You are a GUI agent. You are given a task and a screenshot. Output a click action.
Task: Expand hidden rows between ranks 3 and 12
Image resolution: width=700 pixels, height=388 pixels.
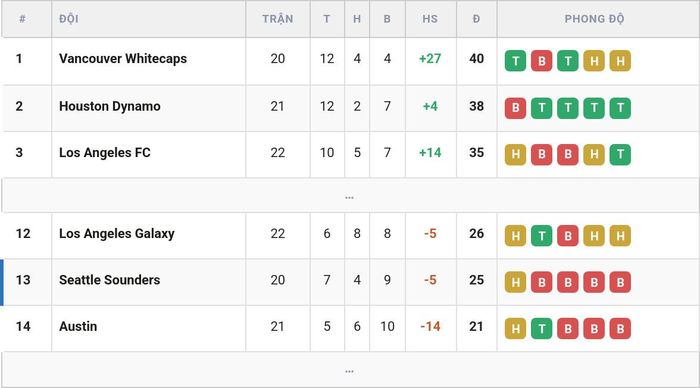pyautogui.click(x=350, y=196)
